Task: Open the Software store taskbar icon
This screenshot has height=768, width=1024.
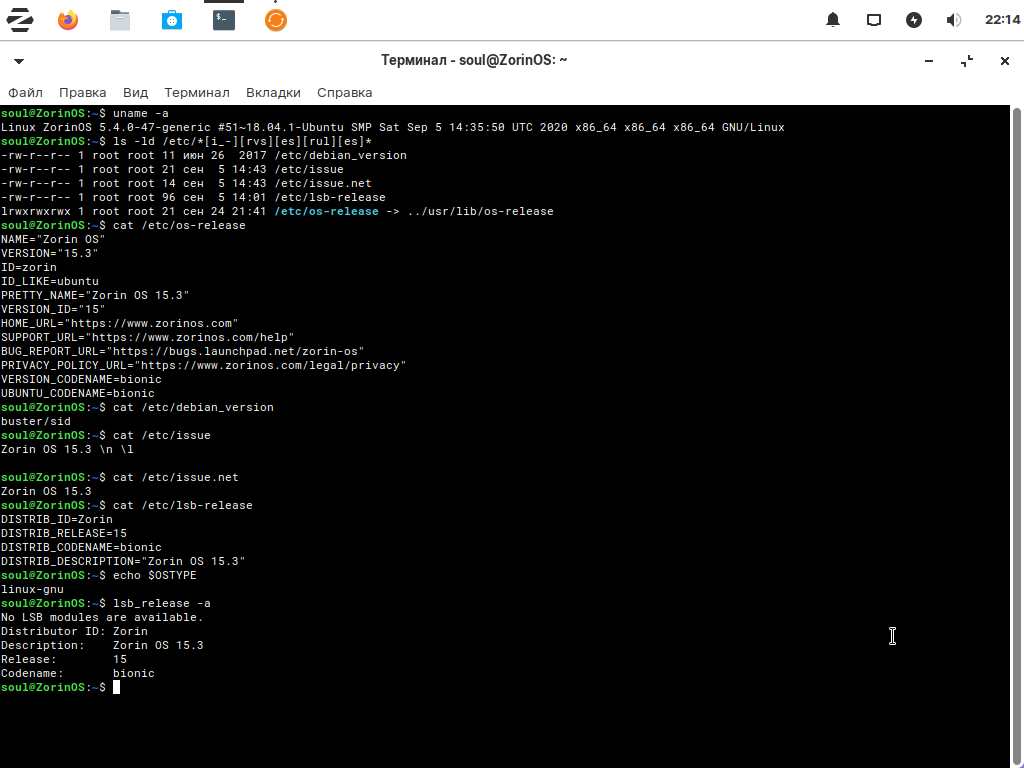Action: pos(172,20)
